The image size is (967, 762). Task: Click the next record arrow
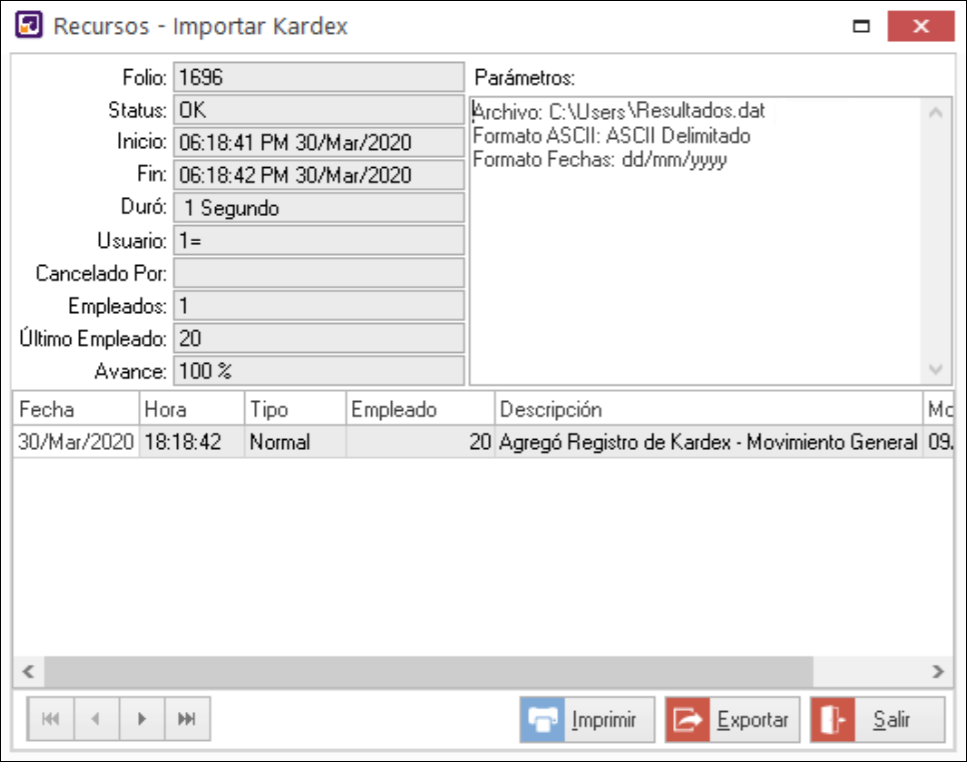coord(142,719)
